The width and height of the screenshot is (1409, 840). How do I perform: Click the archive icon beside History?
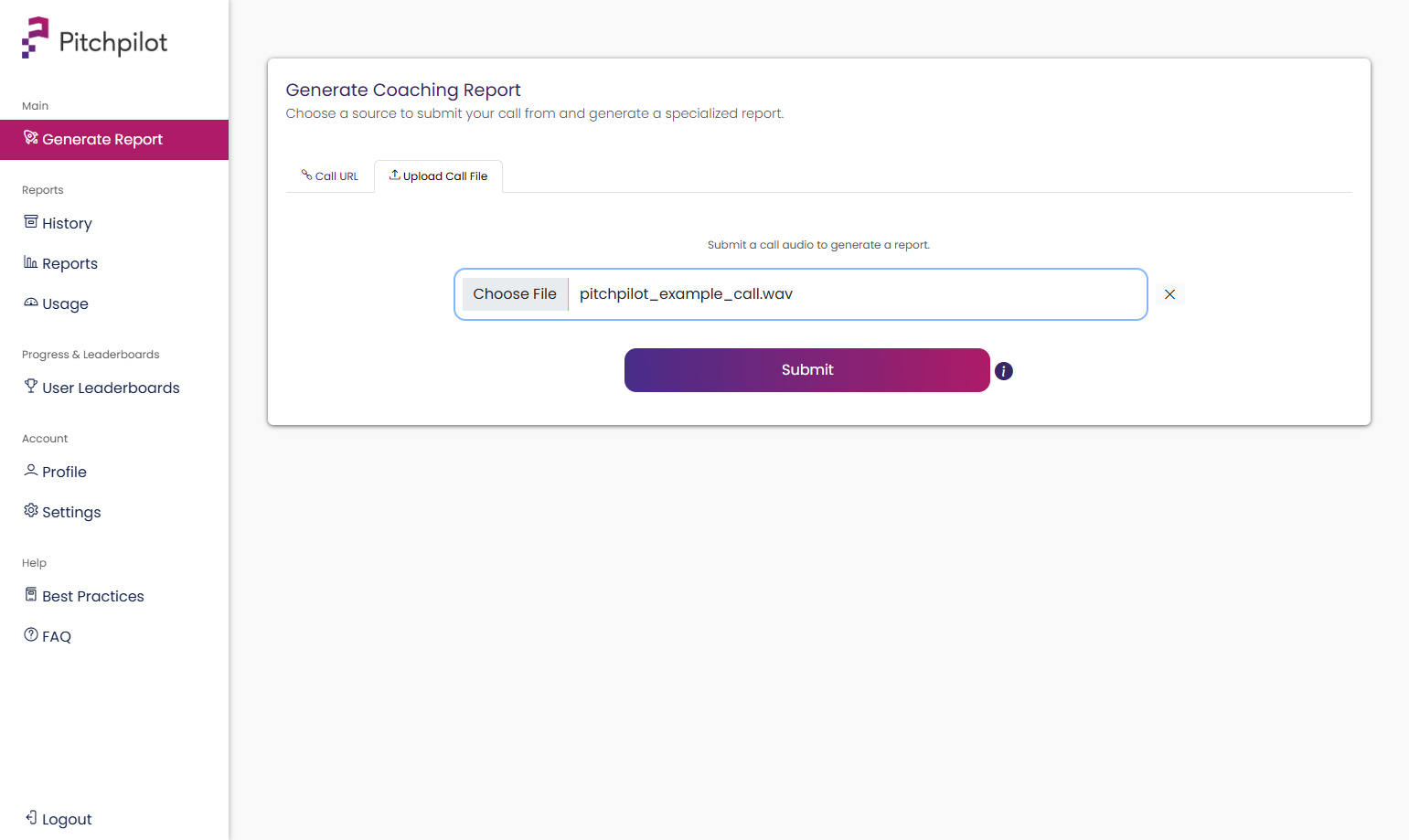click(31, 222)
